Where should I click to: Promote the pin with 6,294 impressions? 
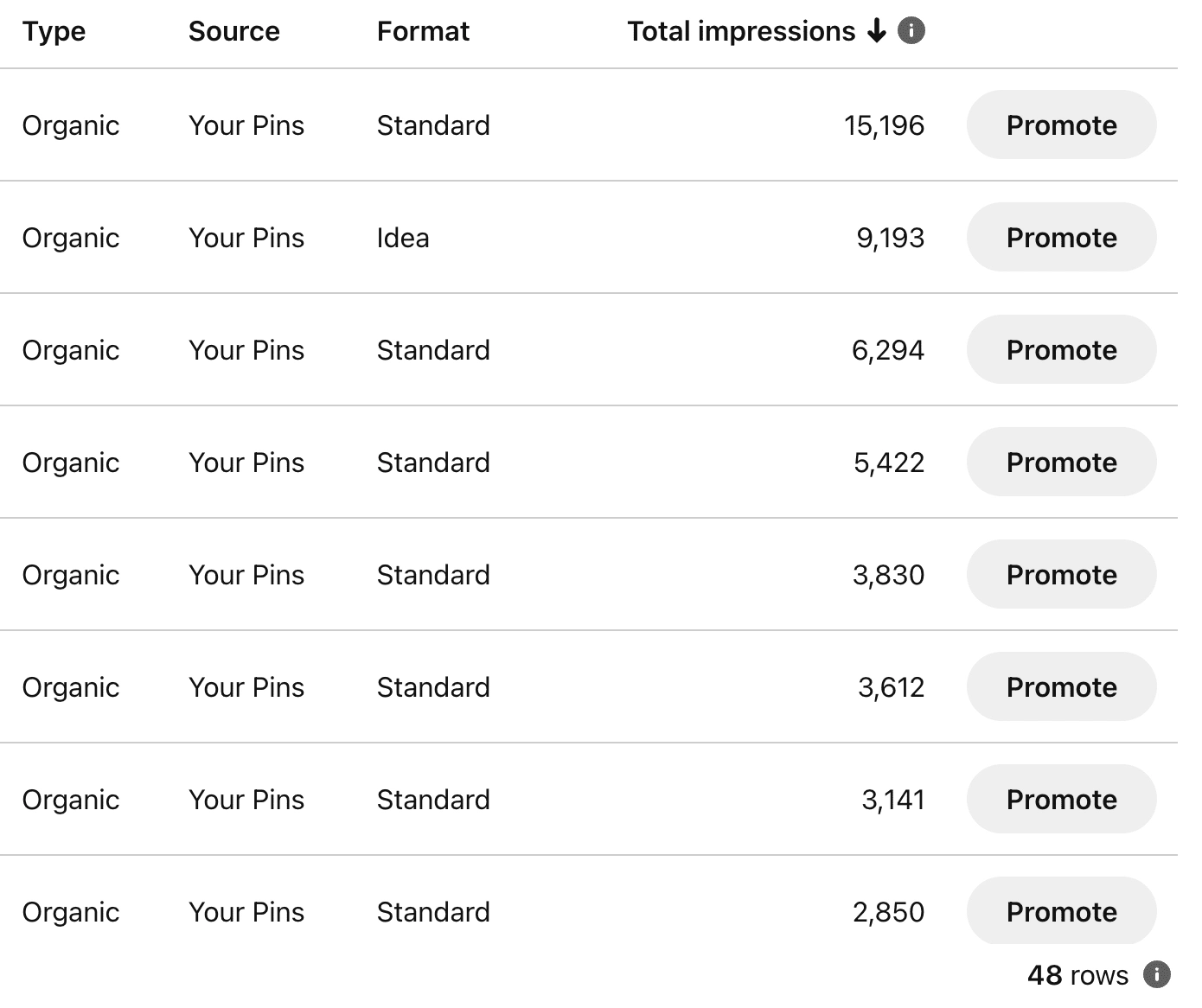click(x=1061, y=349)
